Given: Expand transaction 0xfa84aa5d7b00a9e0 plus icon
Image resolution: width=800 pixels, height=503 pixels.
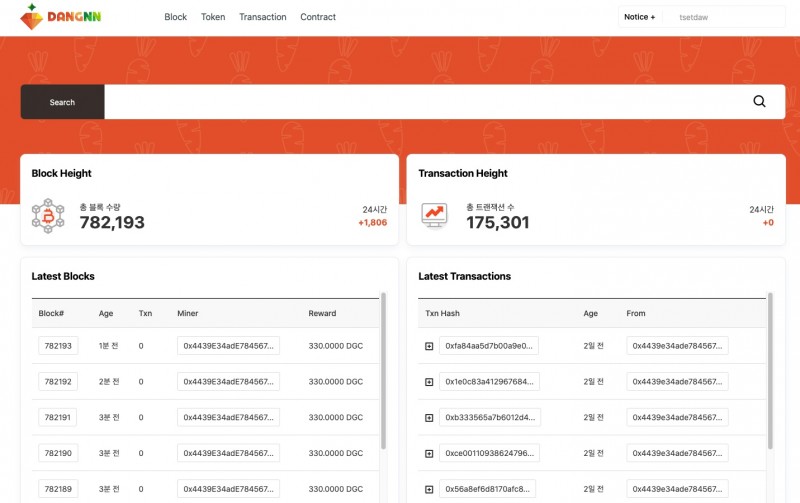Looking at the screenshot, I should 429,346.
